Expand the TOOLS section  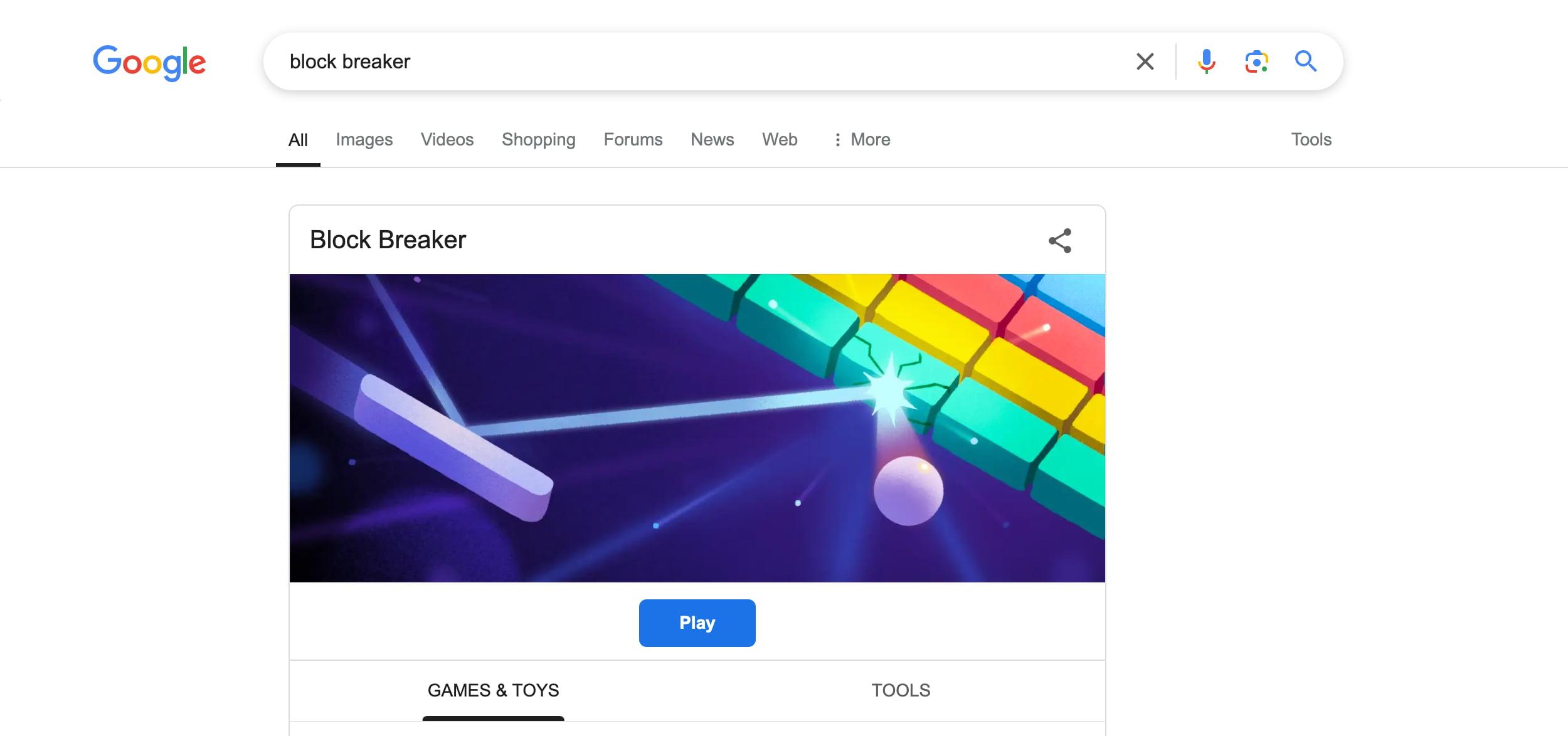click(x=900, y=689)
